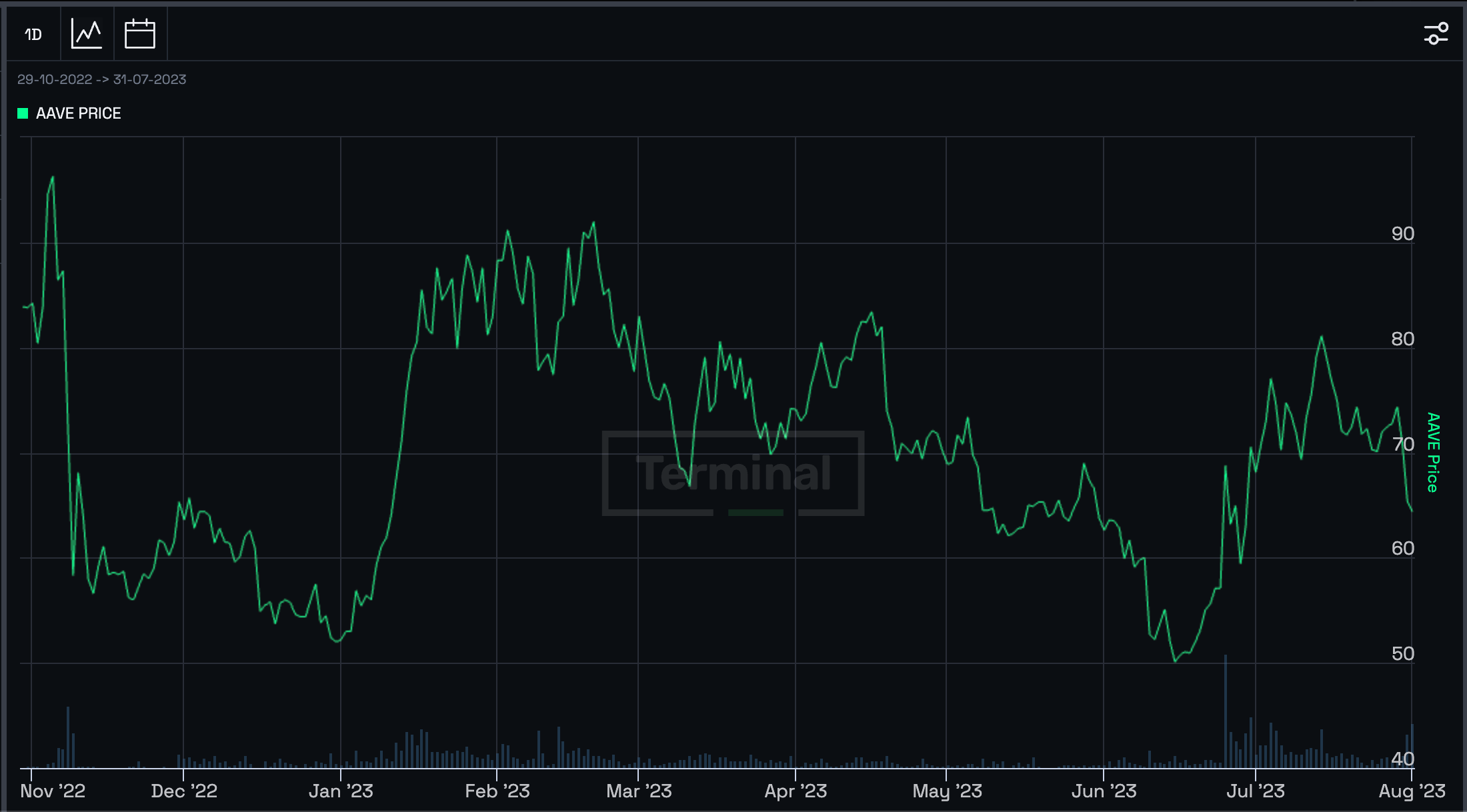Switch to the line chart type
Image resolution: width=1467 pixels, height=812 pixels.
point(87,34)
